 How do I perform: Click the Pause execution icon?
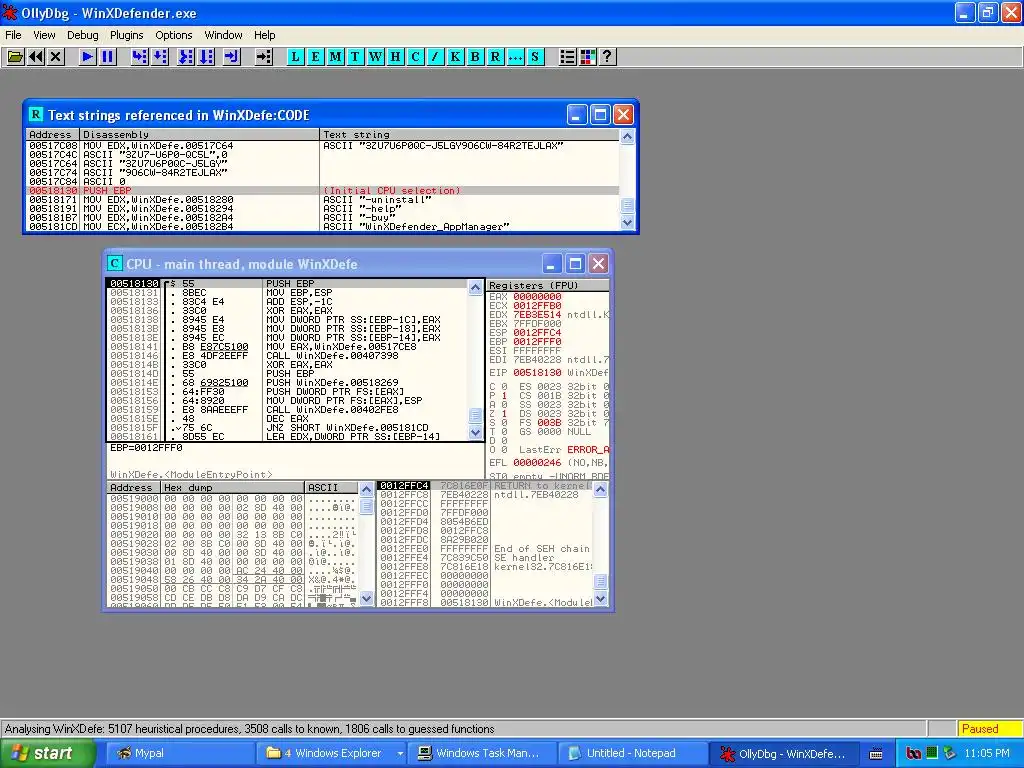[107, 57]
